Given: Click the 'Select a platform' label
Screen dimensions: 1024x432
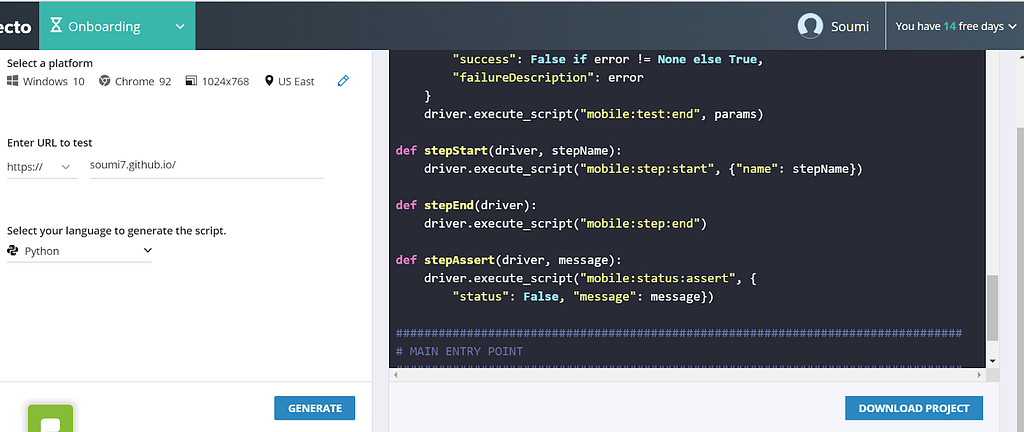Looking at the screenshot, I should point(50,63).
